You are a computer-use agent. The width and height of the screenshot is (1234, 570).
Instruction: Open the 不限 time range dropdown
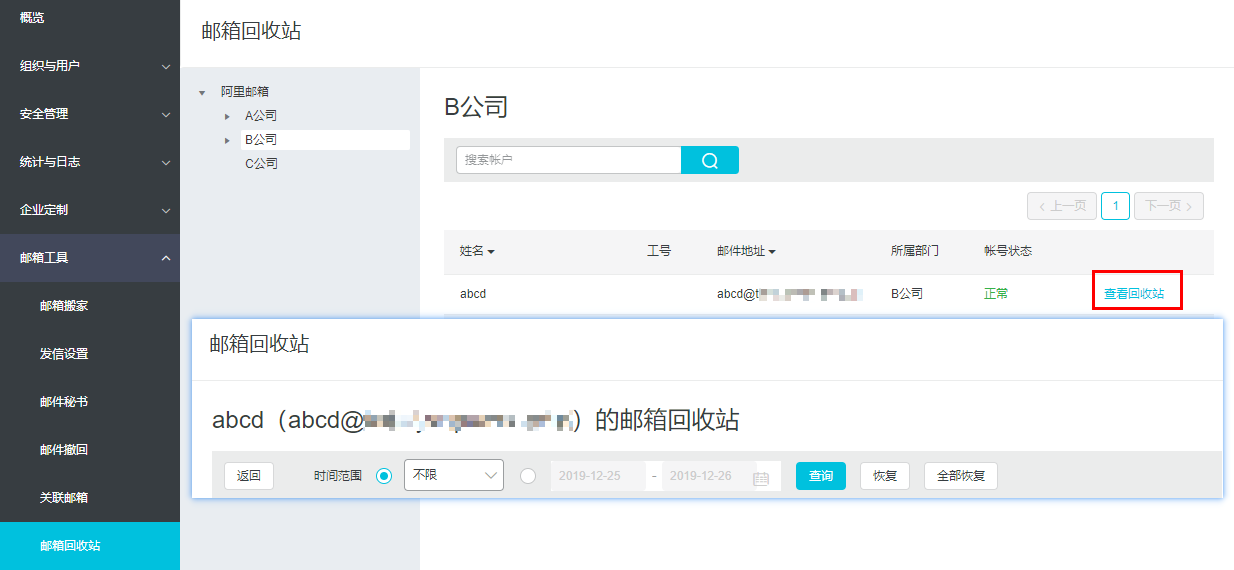tap(453, 476)
